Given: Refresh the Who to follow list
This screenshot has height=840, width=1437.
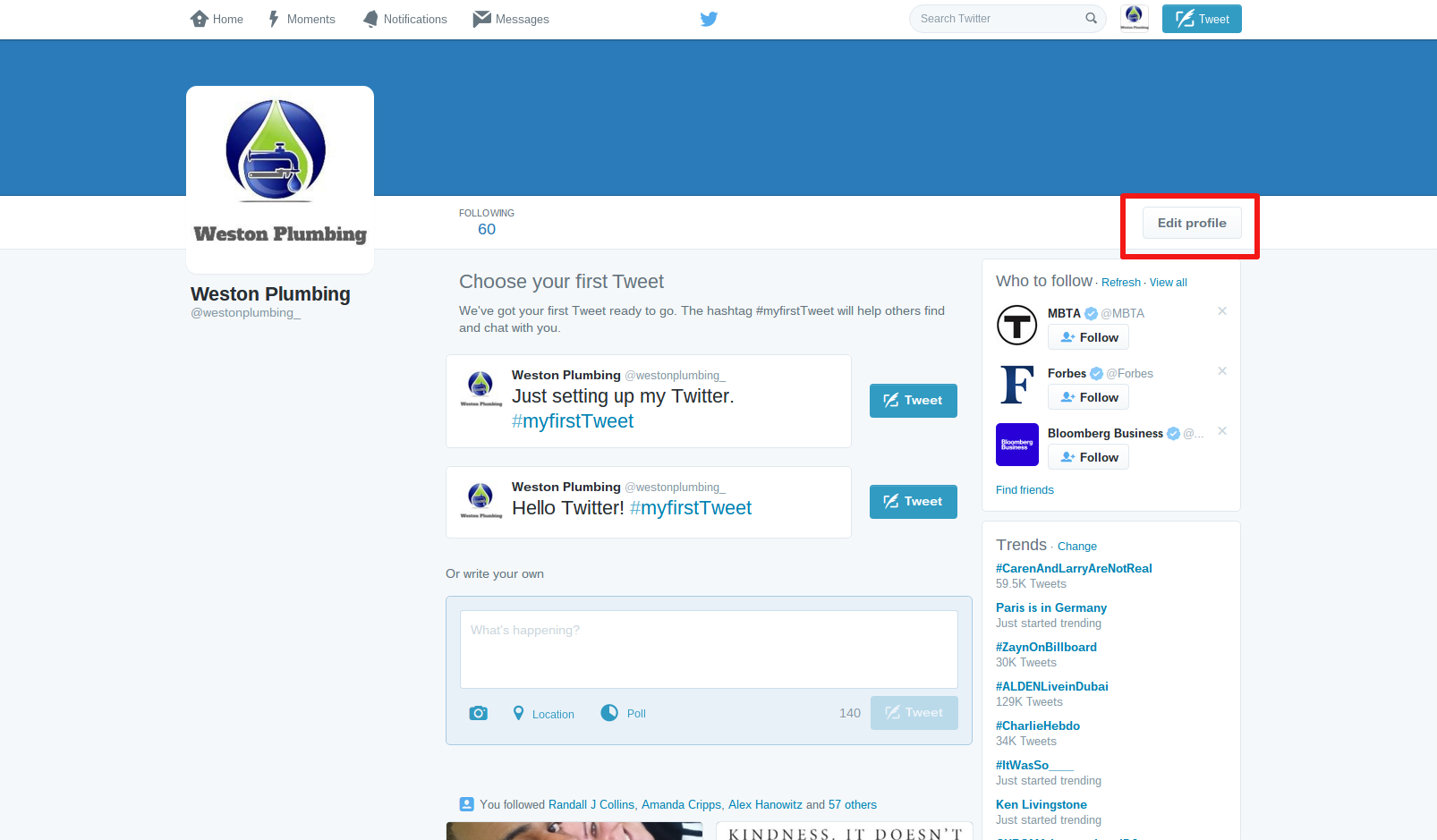Looking at the screenshot, I should pyautogui.click(x=1121, y=283).
